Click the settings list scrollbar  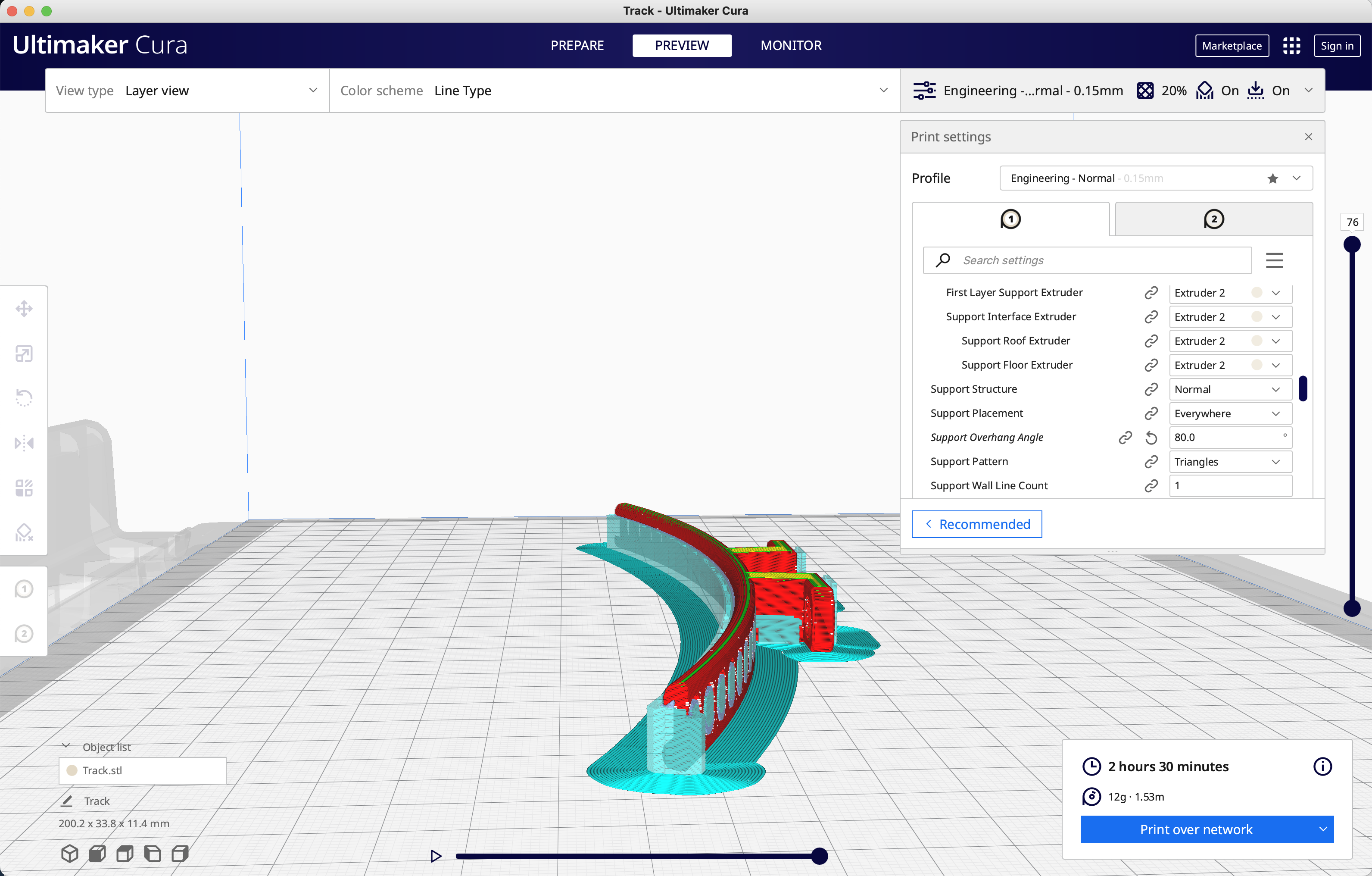click(x=1303, y=389)
